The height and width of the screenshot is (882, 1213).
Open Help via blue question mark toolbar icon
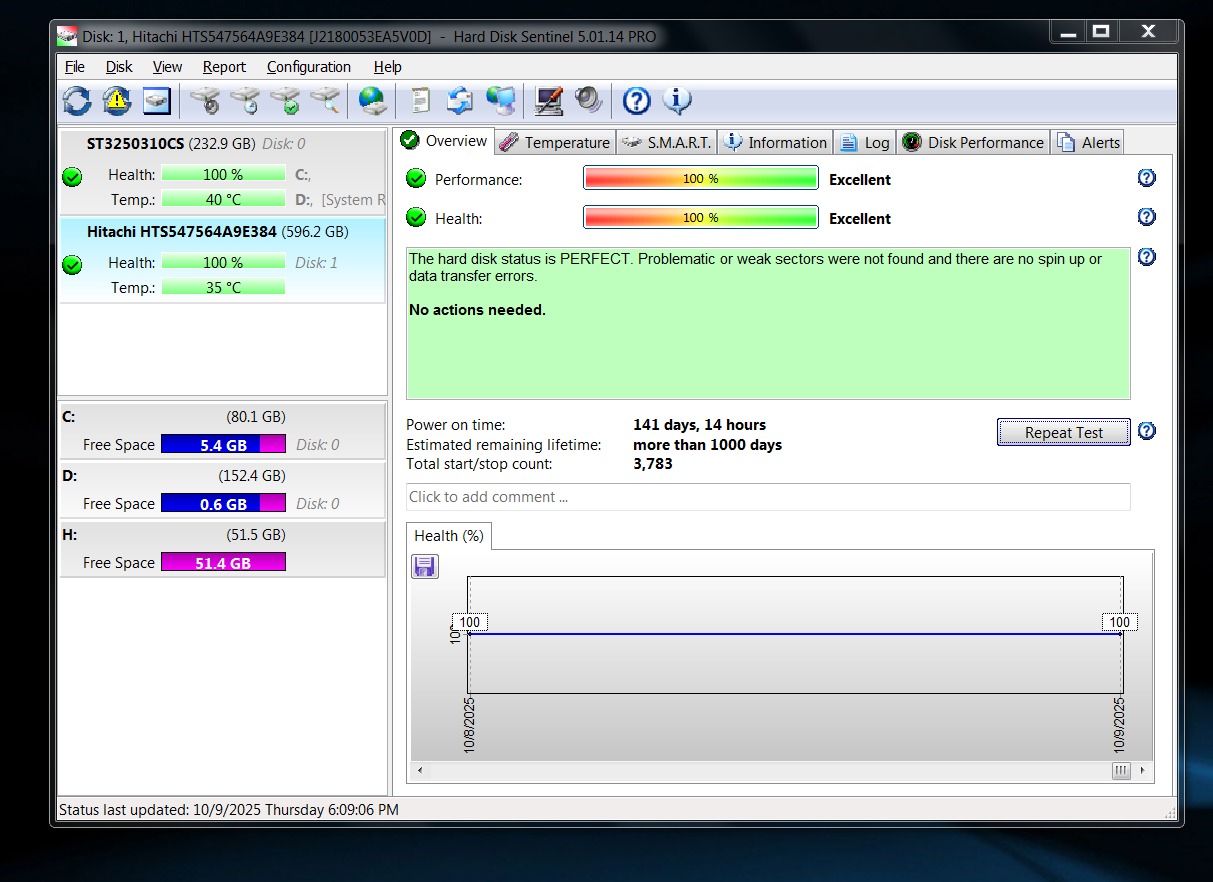[636, 100]
